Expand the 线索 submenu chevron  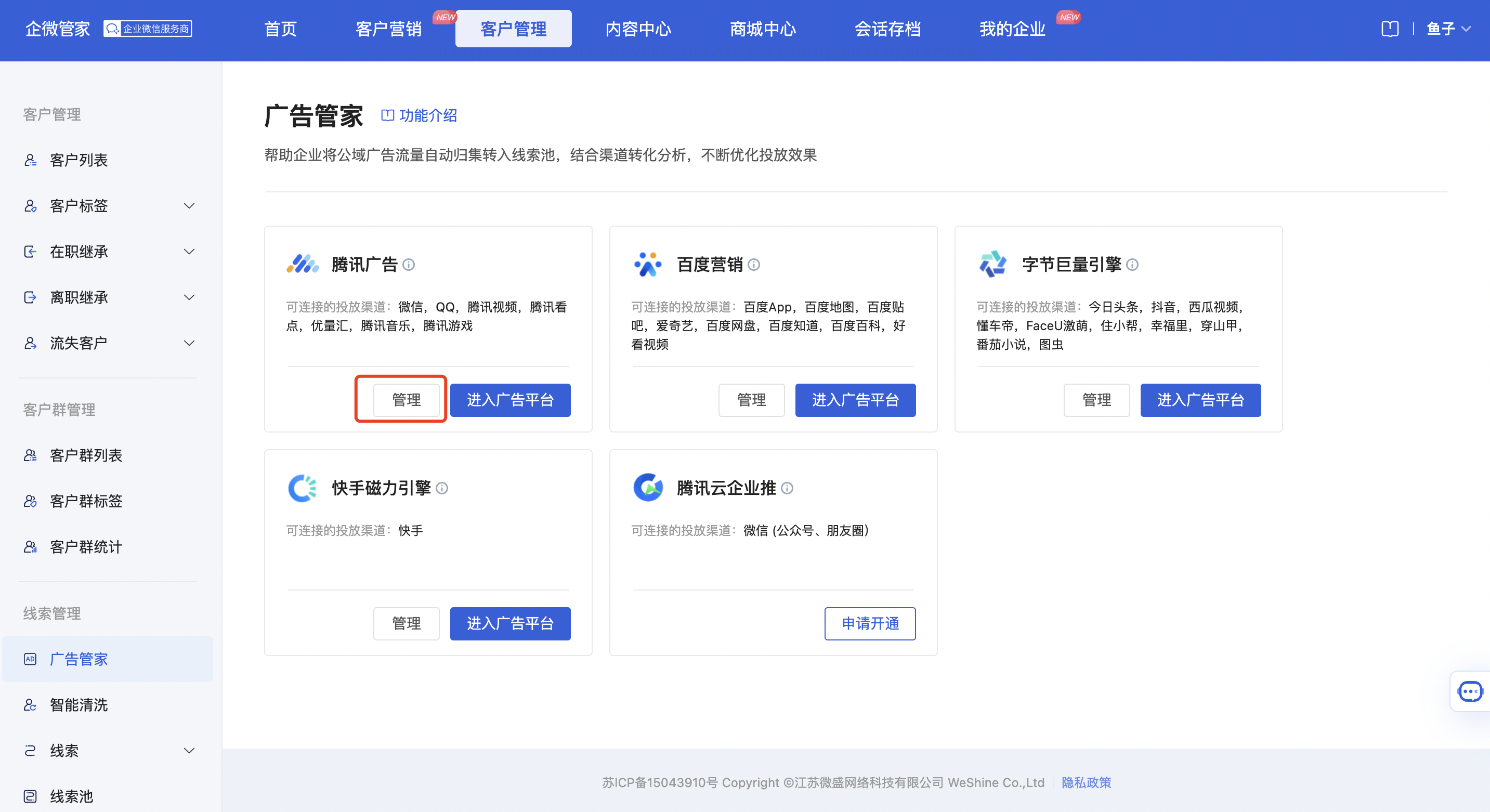pos(189,751)
